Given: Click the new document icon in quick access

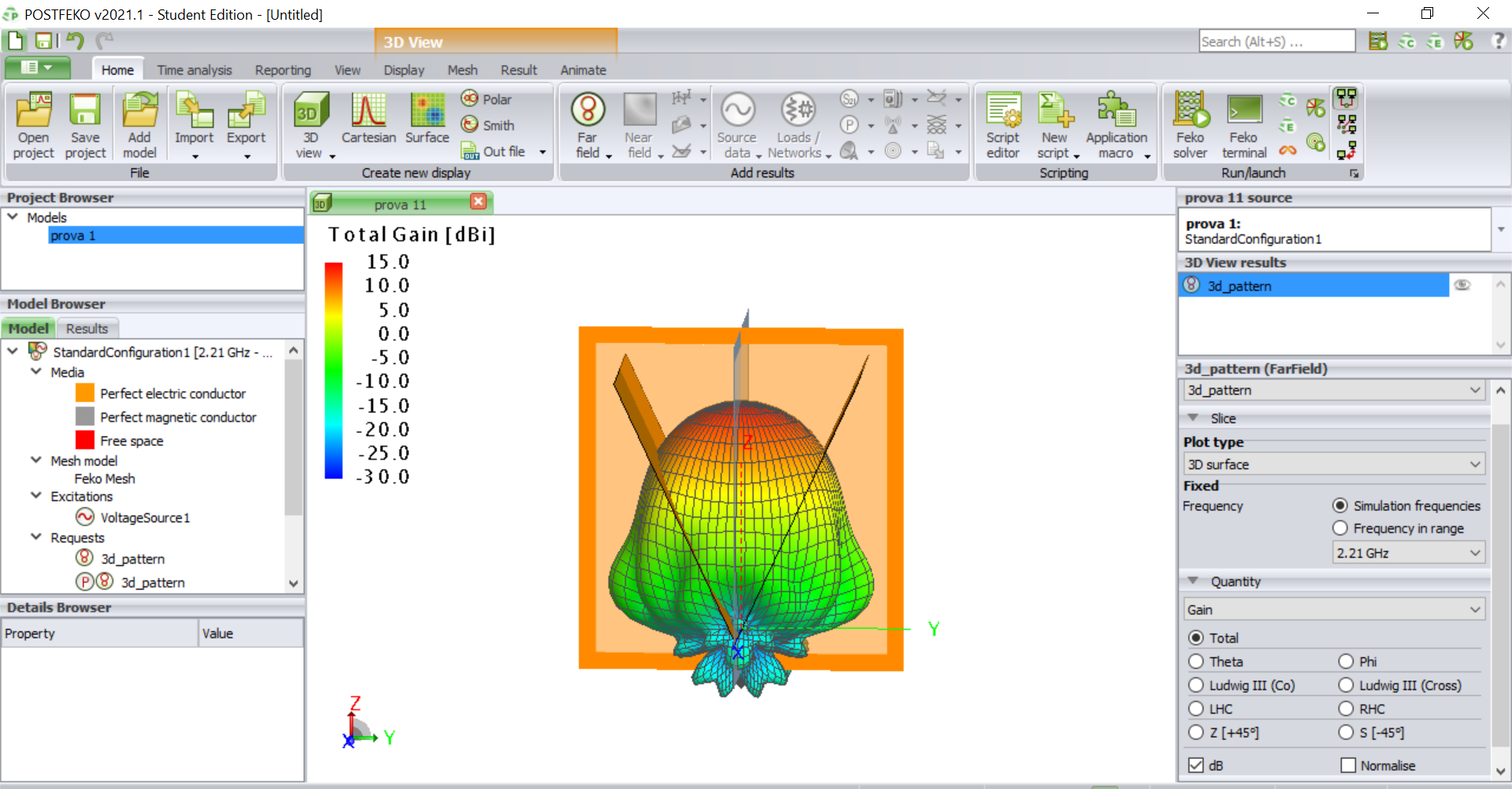Looking at the screenshot, I should [x=16, y=41].
